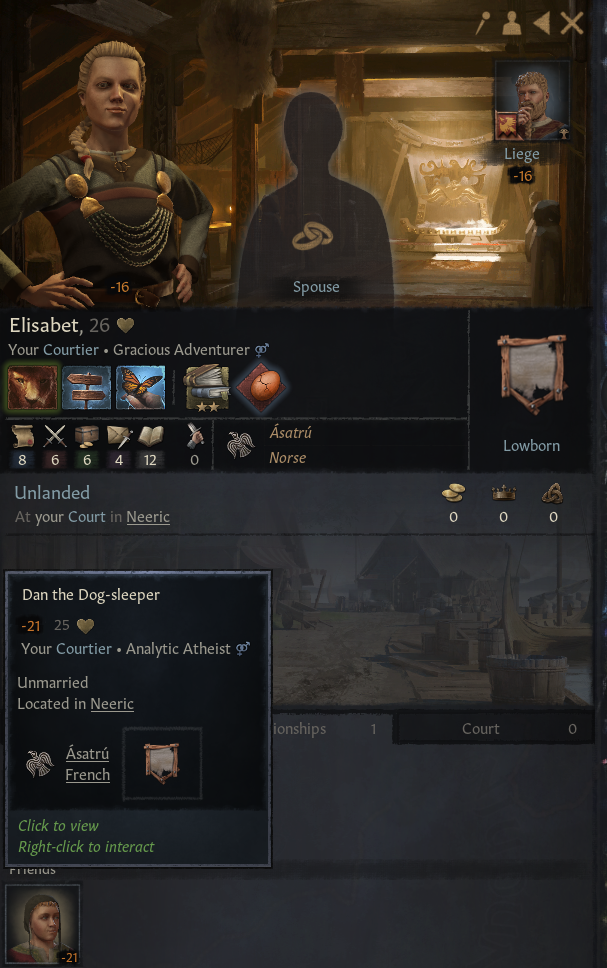Screen dimensions: 607x968
Task: Select the butterfly trait icon
Action: (x=140, y=387)
